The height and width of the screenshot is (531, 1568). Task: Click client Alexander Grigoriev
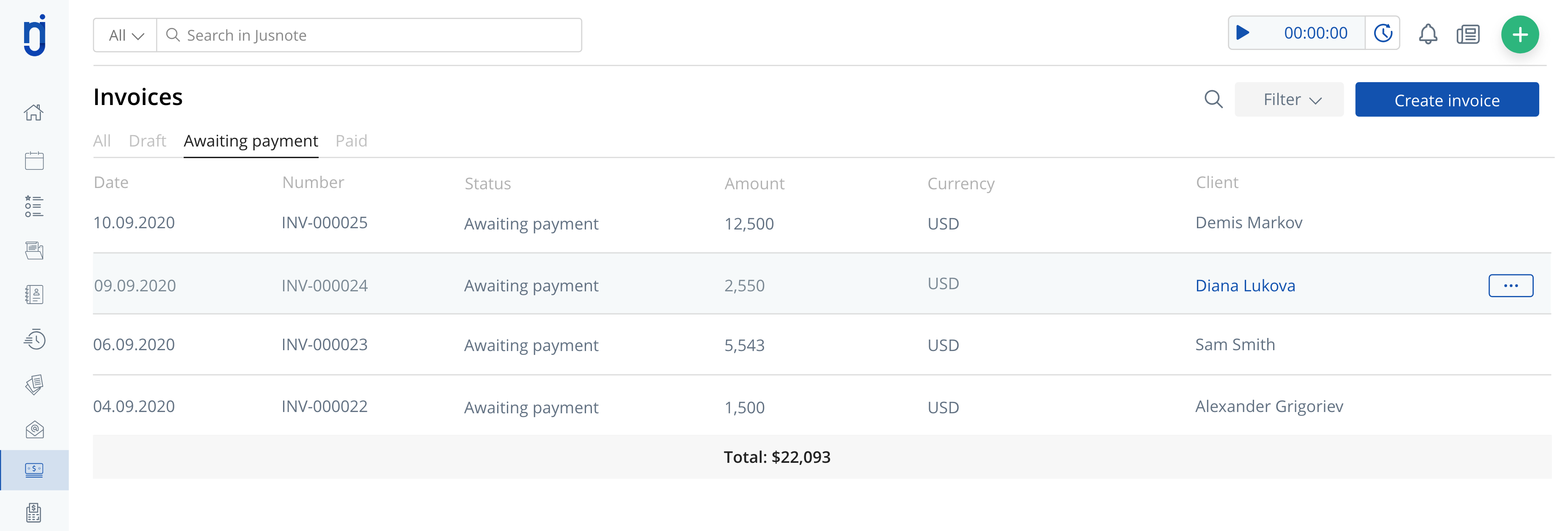coord(1268,406)
